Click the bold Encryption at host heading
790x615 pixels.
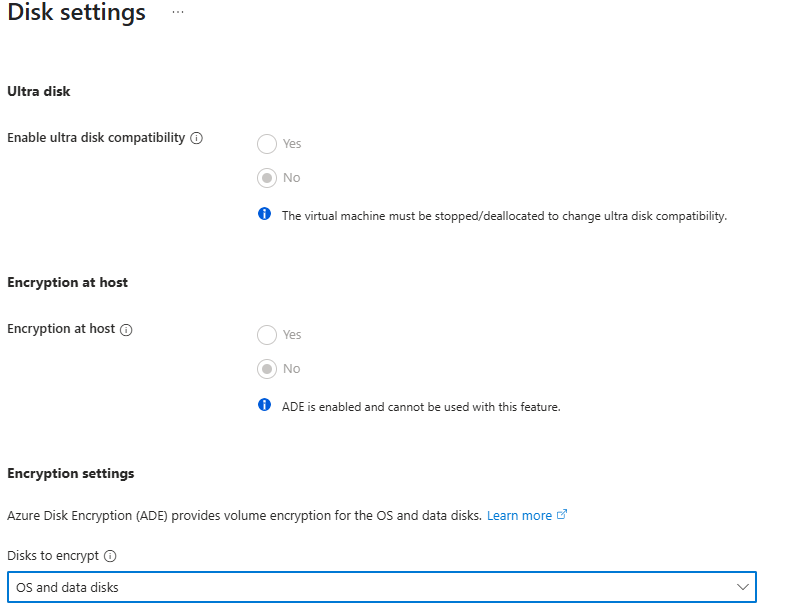(x=68, y=283)
